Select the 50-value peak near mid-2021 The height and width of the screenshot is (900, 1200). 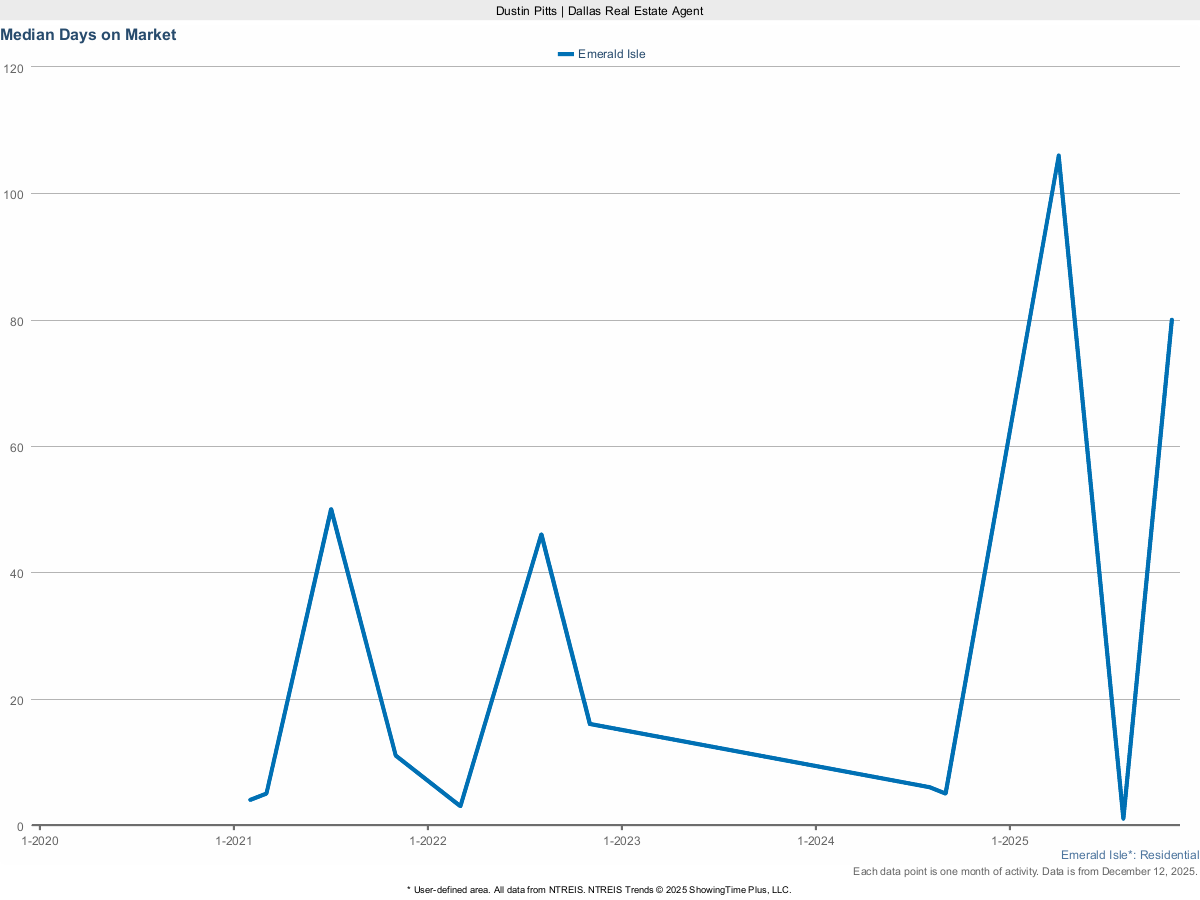[x=332, y=510]
